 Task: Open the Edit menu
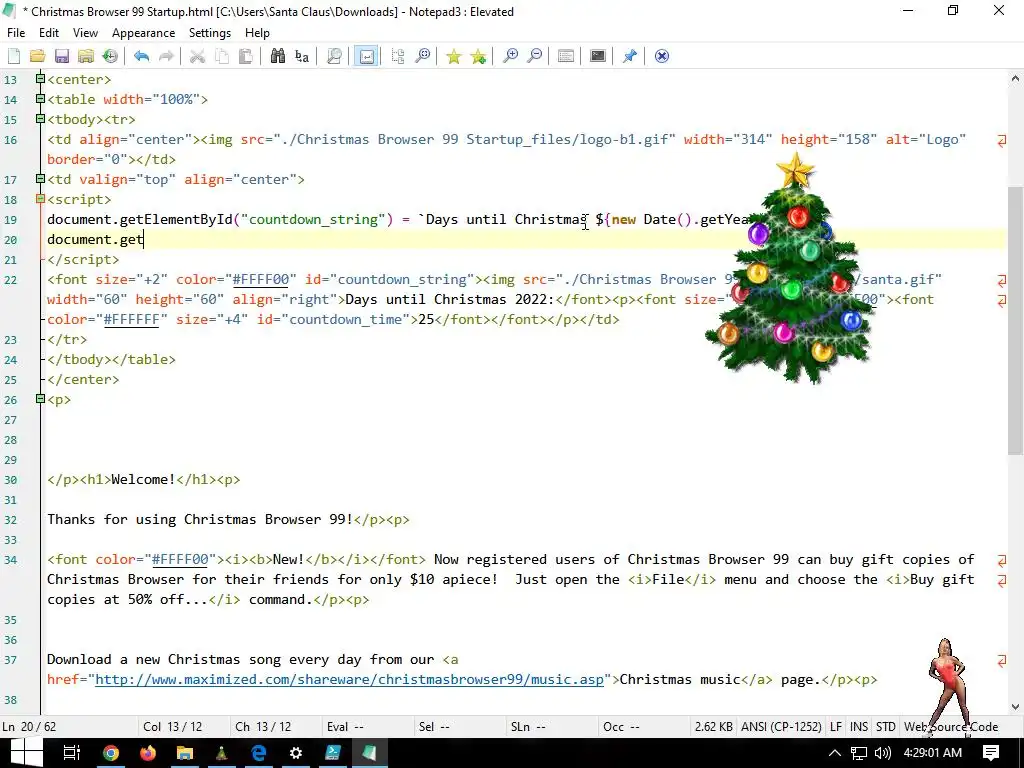click(x=49, y=33)
